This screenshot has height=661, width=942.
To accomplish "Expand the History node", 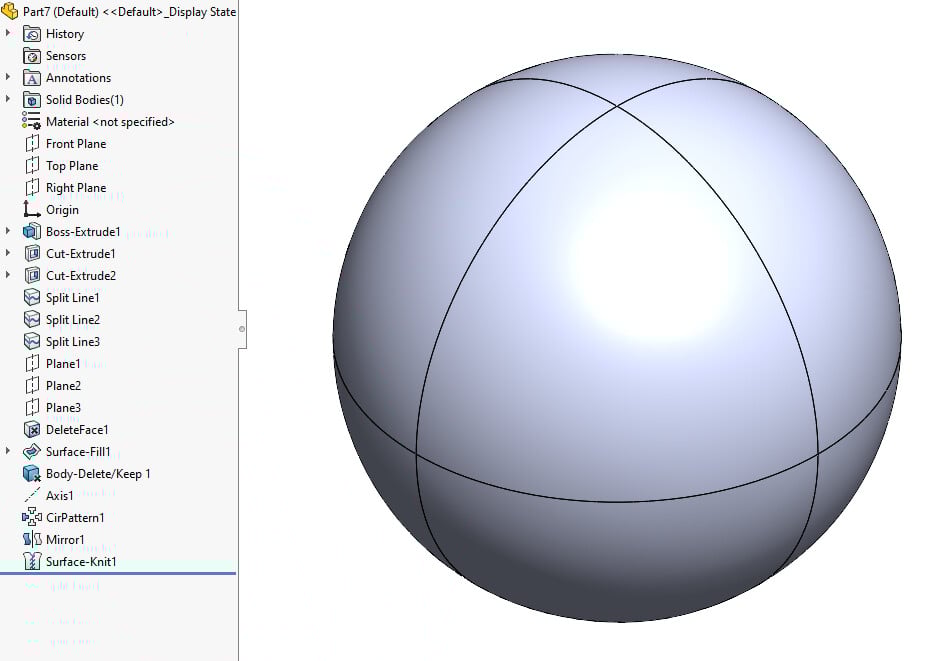I will [x=7, y=33].
